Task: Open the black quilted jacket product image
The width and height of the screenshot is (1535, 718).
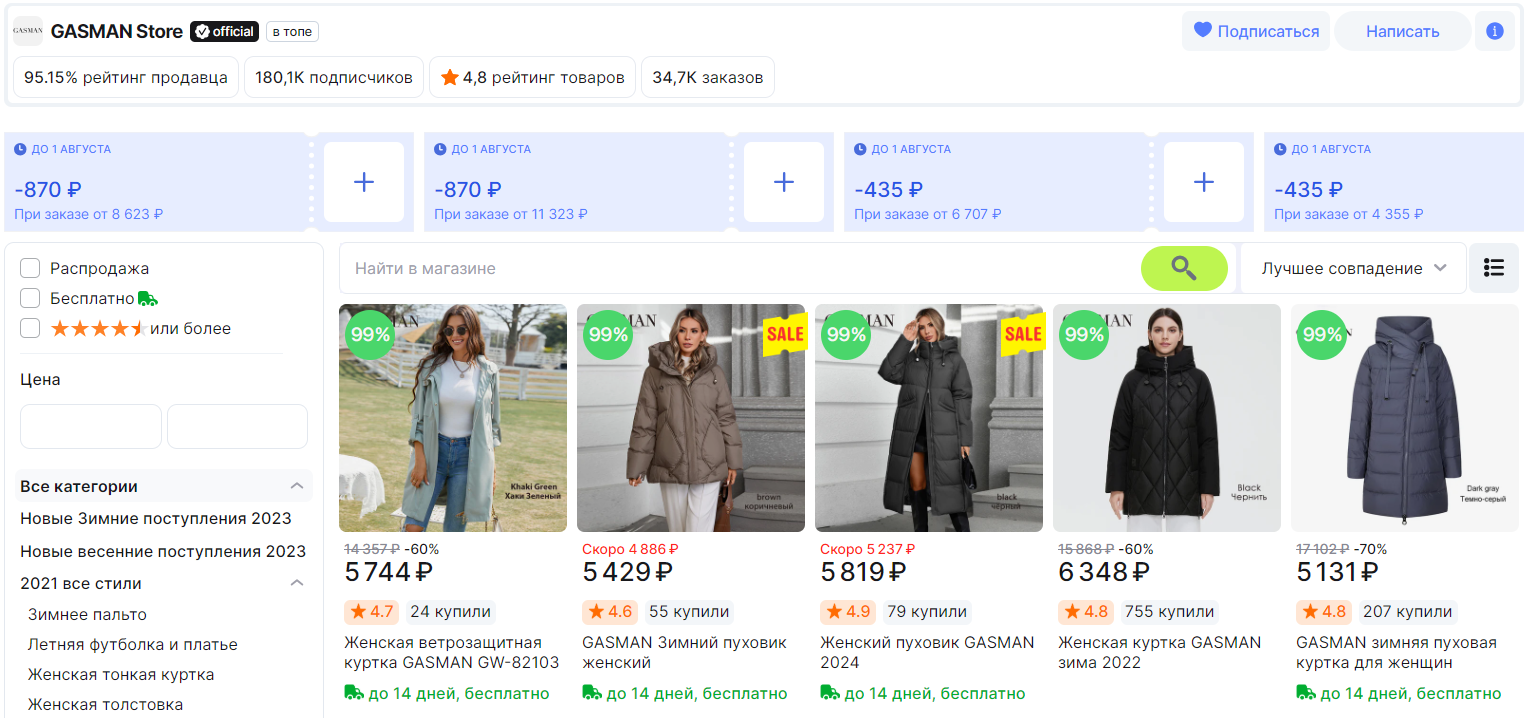Action: [1167, 418]
